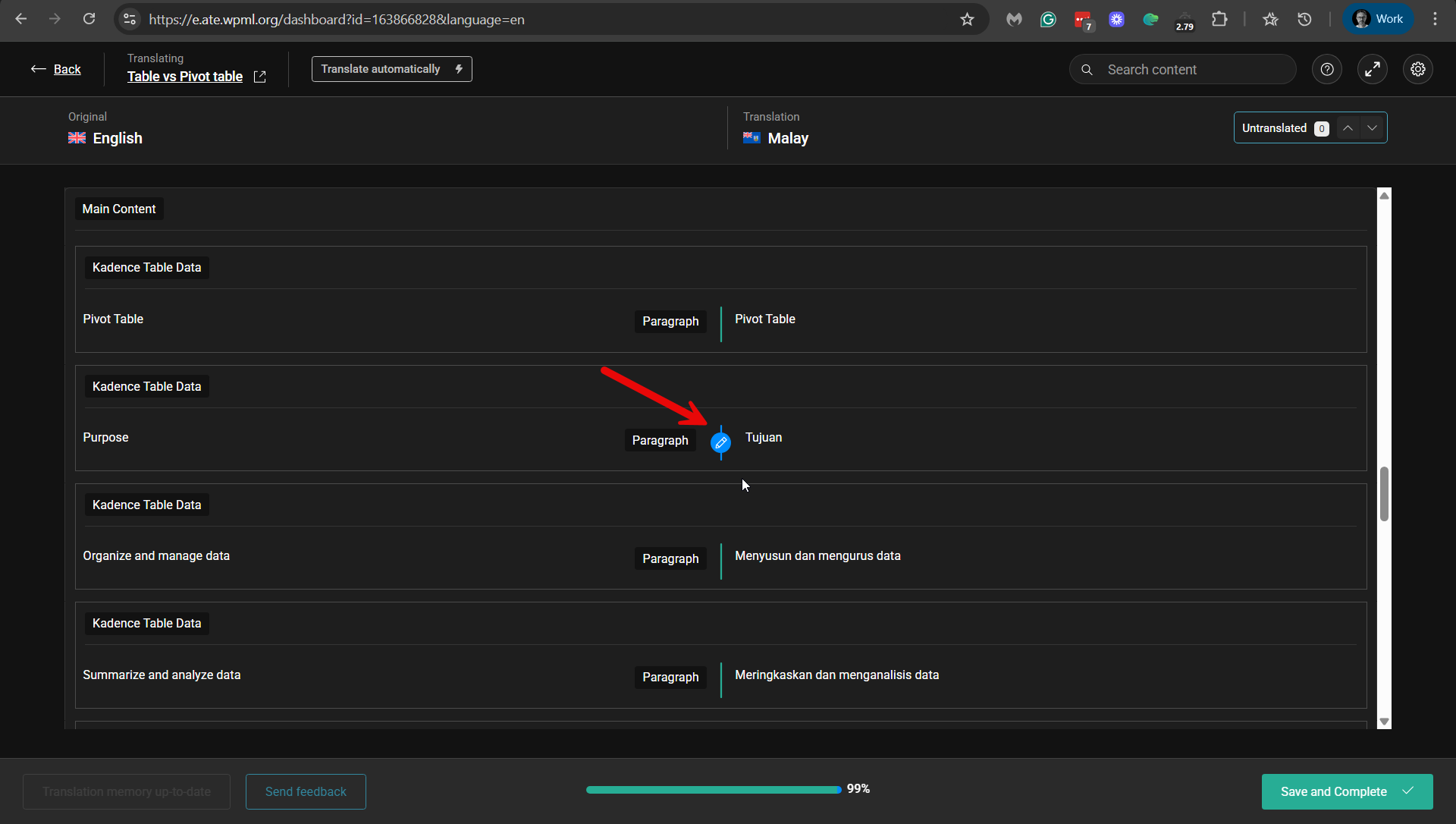Go to next untranslated segment arrow

[1372, 128]
